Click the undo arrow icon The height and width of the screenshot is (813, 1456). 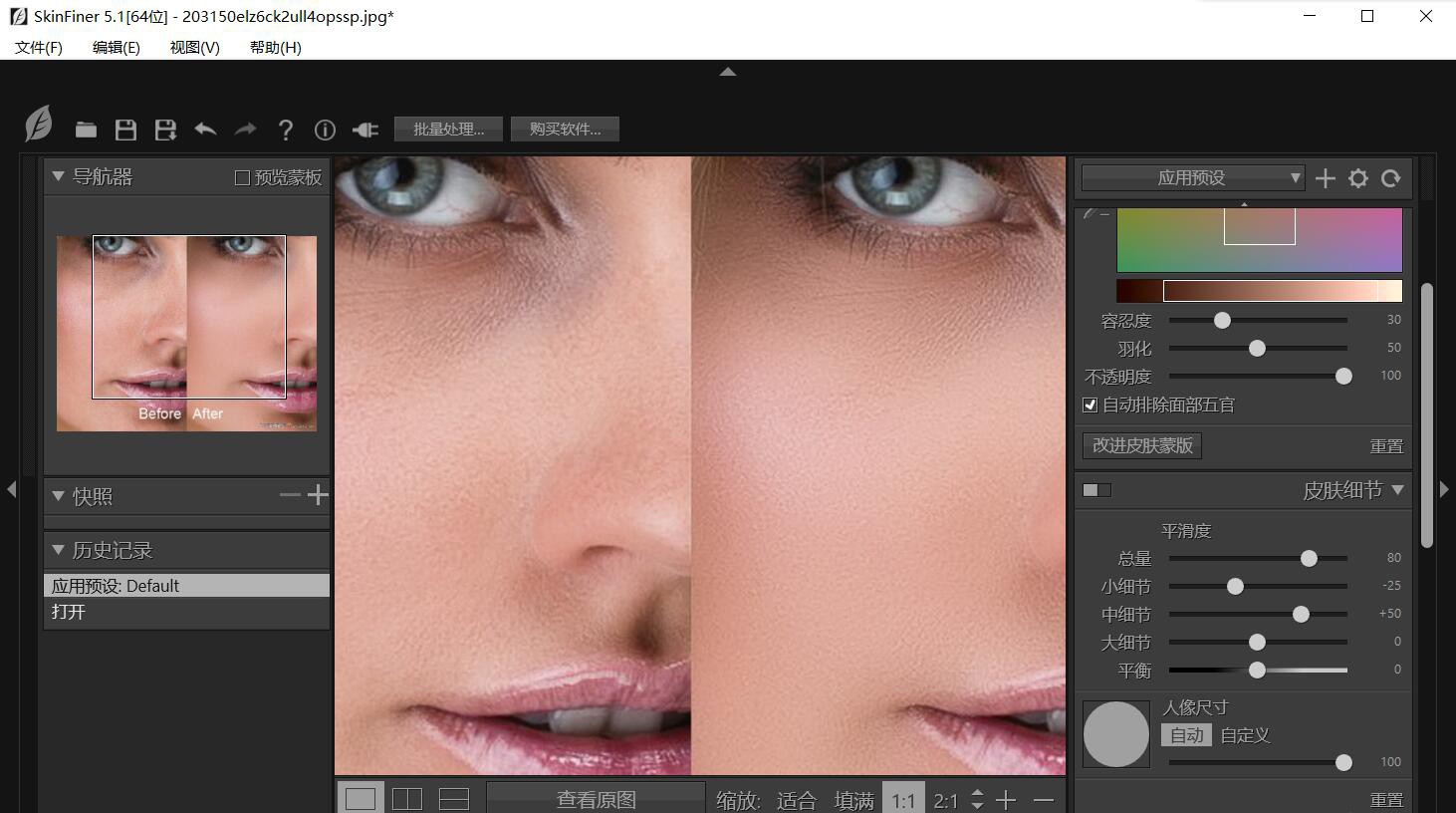coord(205,130)
